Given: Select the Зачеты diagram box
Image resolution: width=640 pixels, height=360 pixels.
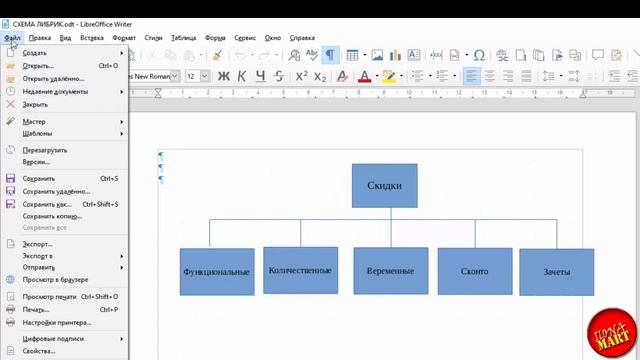Looking at the screenshot, I should [557, 272].
